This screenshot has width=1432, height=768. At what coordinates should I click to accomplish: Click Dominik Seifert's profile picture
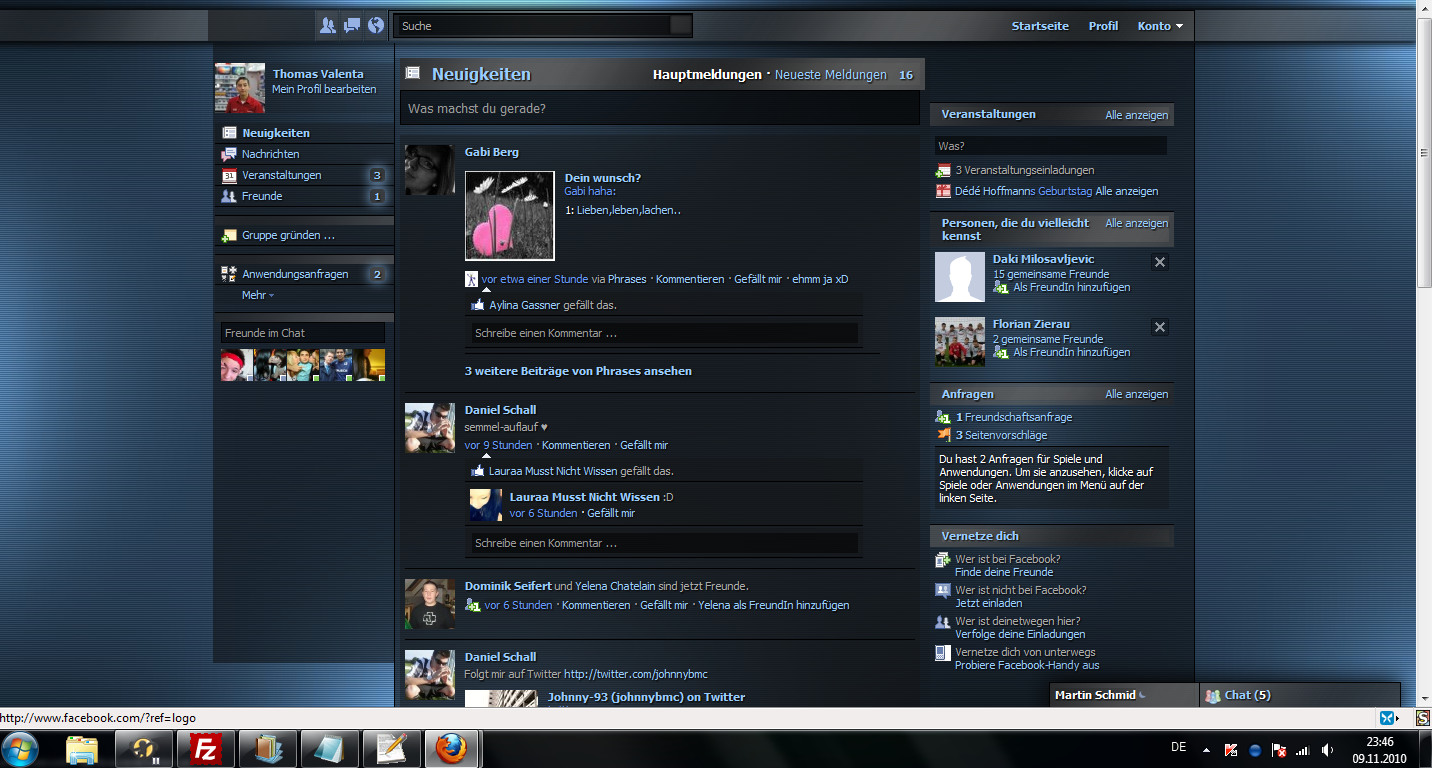(x=430, y=604)
